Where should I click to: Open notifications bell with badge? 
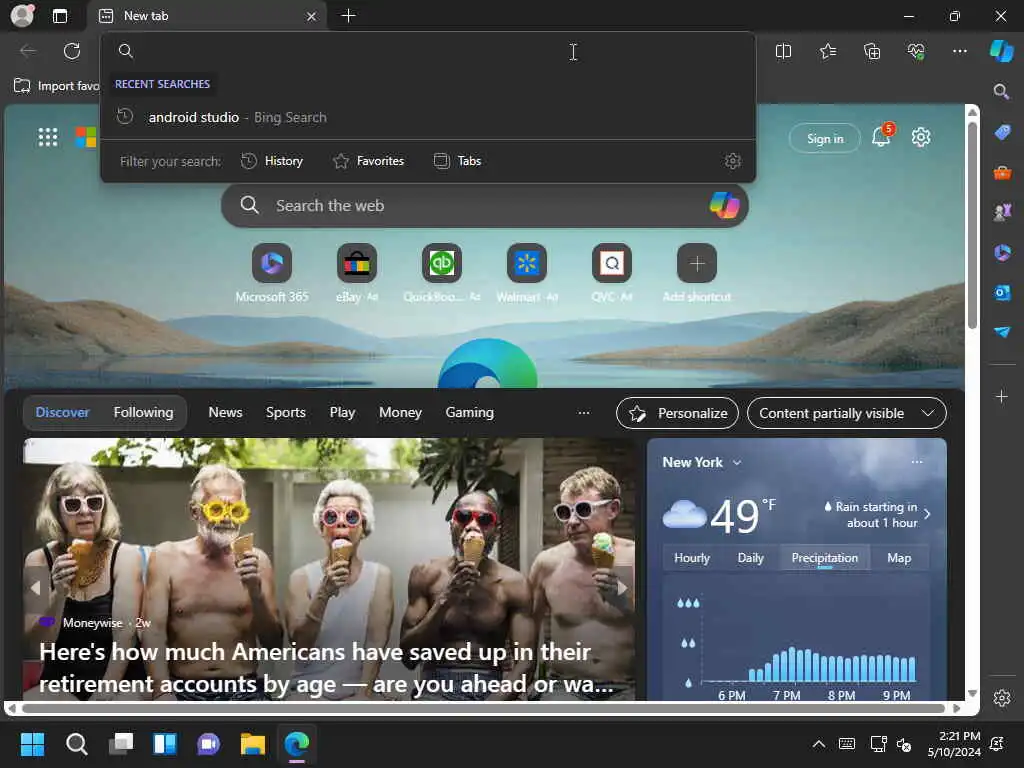(882, 135)
